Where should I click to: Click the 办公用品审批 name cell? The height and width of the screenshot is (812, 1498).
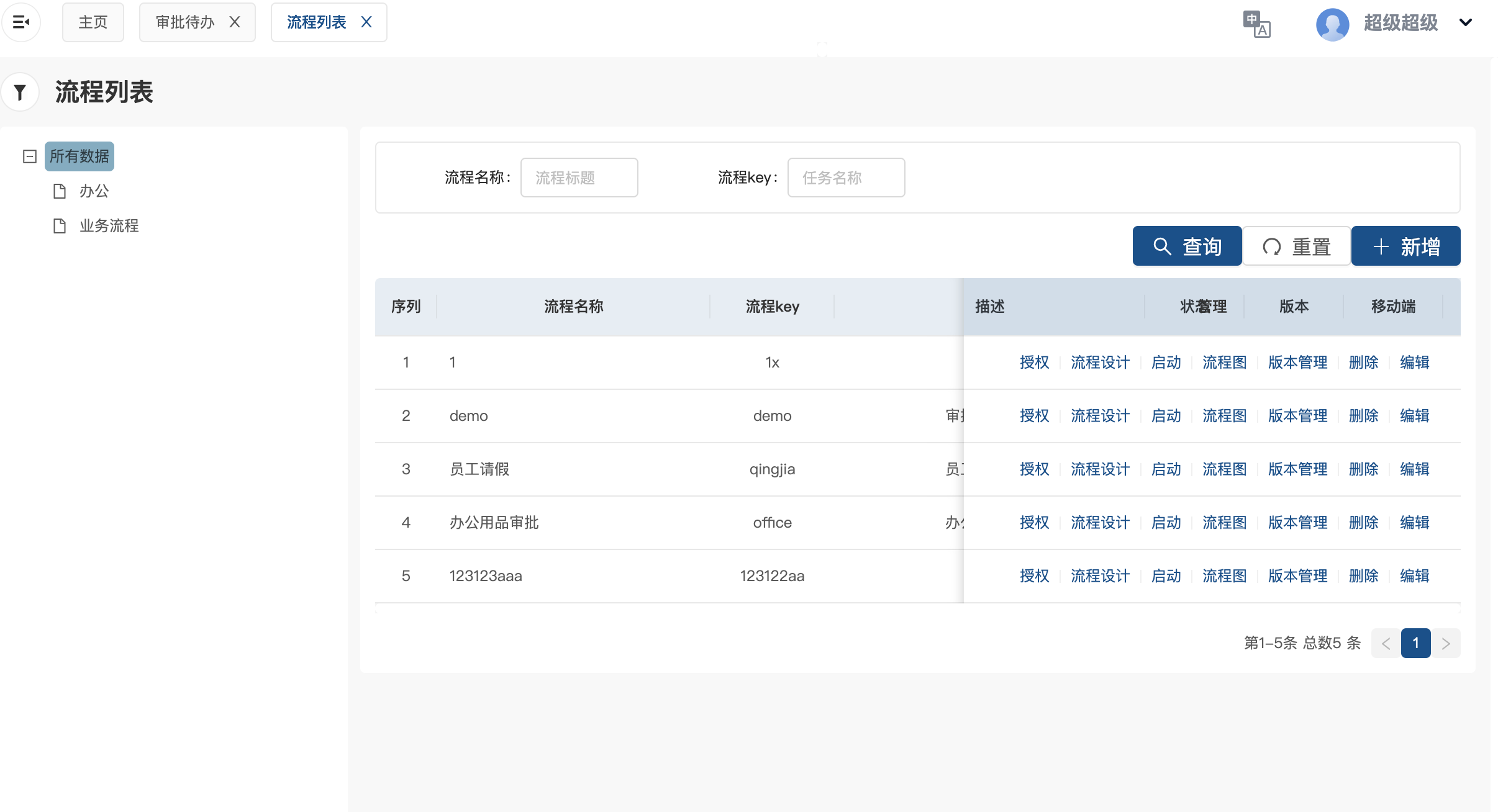tap(494, 523)
